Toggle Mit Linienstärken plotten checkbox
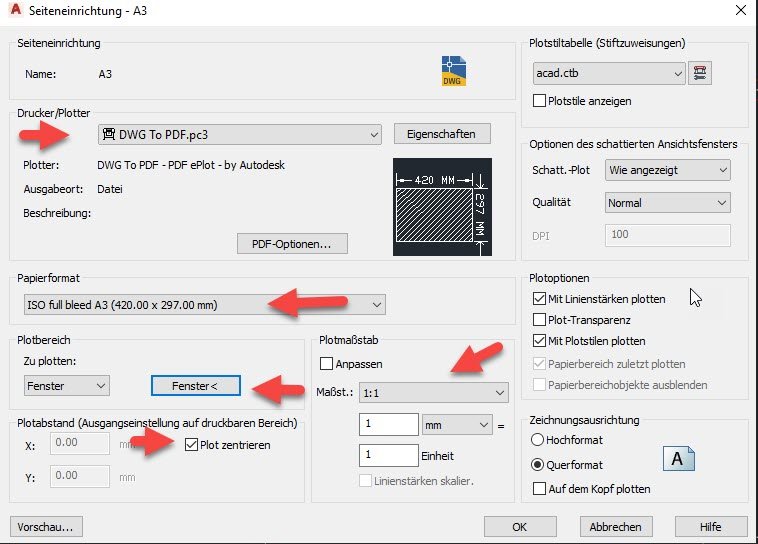Image resolution: width=758 pixels, height=544 pixels. [539, 298]
